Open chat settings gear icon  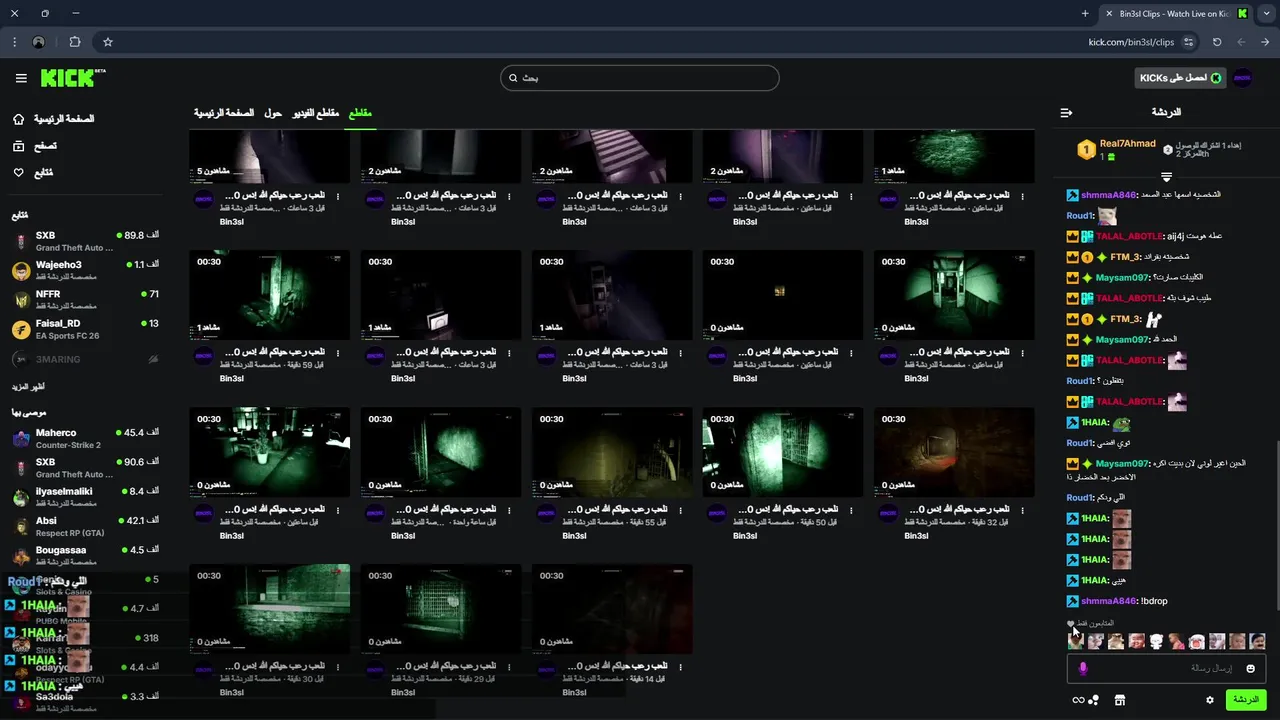point(1209,700)
